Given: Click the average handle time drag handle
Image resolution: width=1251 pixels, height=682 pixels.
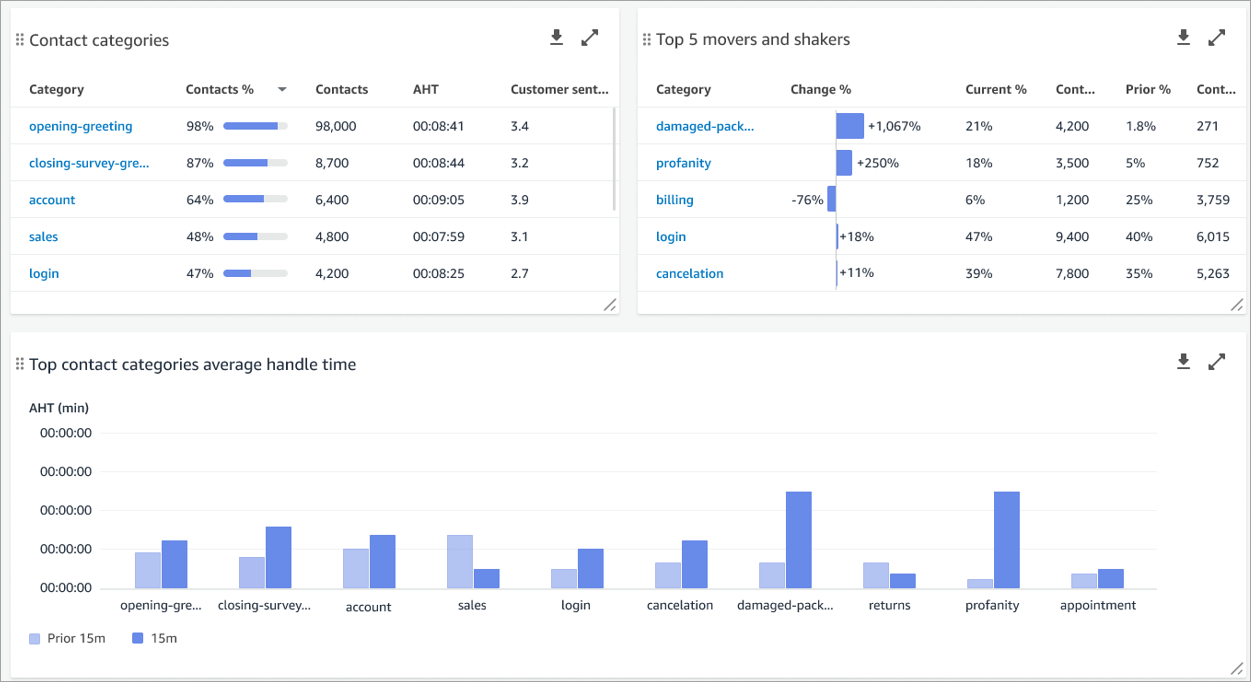Looking at the screenshot, I should pyautogui.click(x=19, y=365).
